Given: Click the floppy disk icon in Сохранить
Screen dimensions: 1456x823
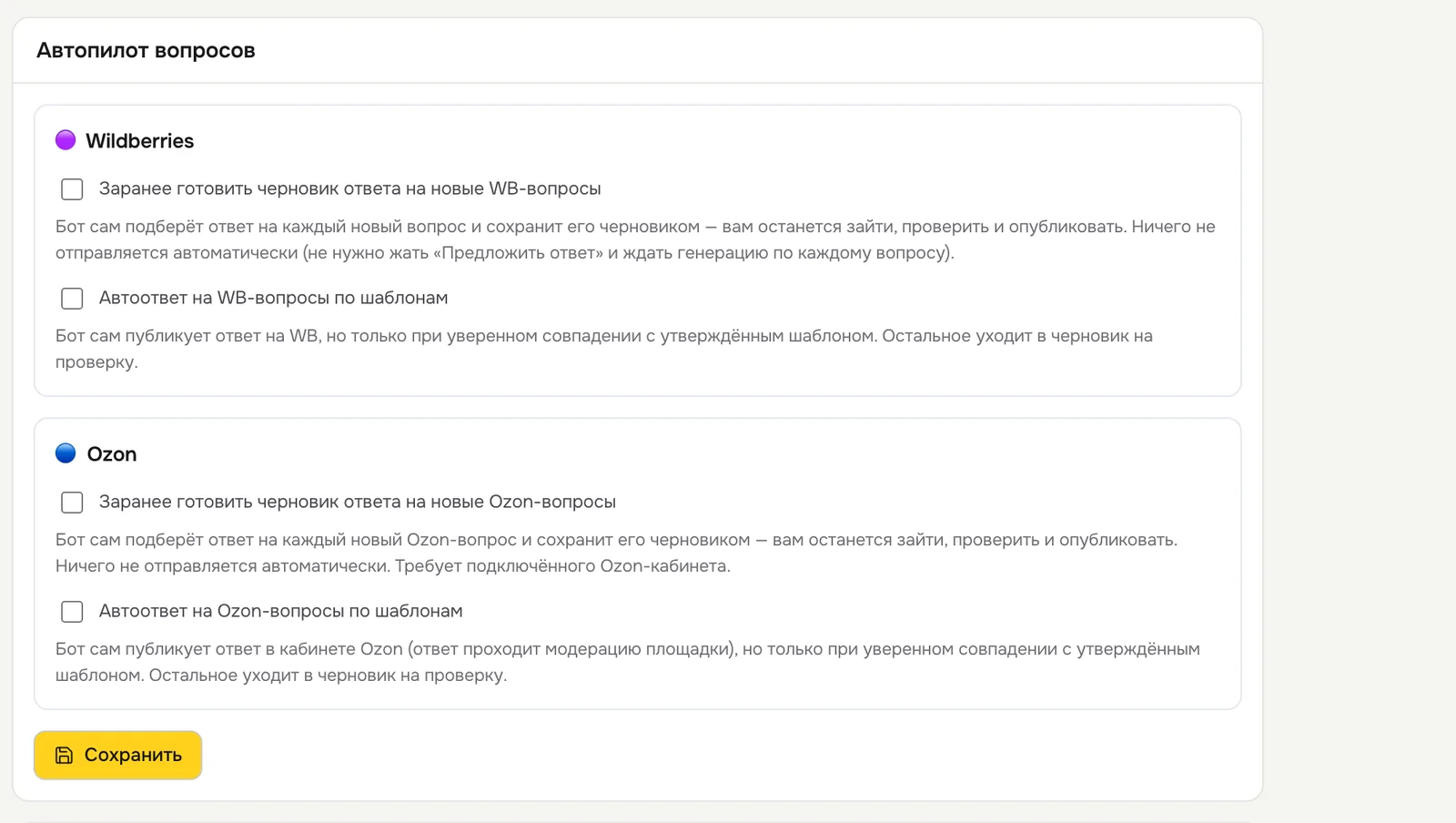Looking at the screenshot, I should click(64, 755).
